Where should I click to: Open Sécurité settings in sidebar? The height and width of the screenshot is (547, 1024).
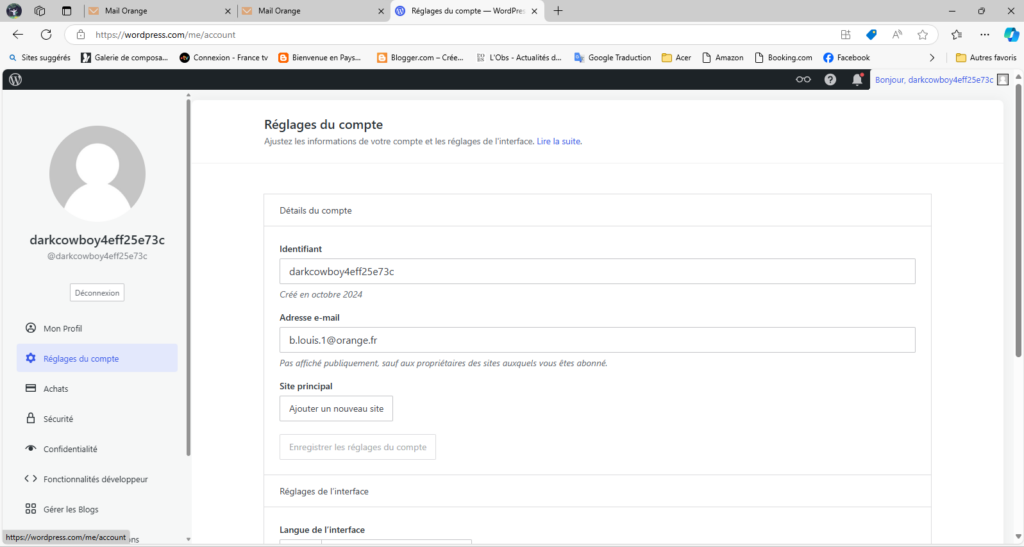(x=58, y=419)
